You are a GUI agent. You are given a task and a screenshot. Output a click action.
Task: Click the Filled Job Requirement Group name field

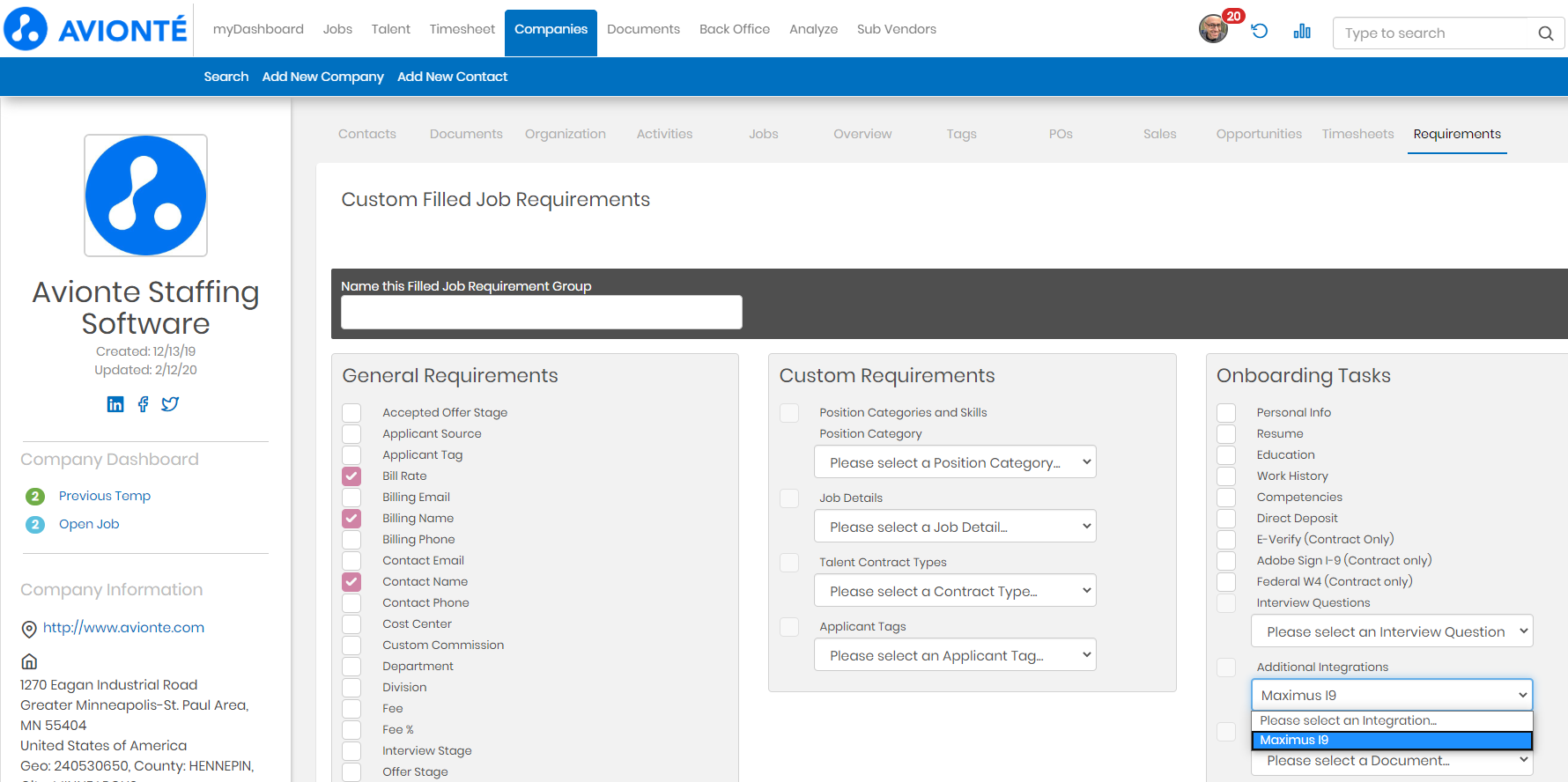(542, 313)
